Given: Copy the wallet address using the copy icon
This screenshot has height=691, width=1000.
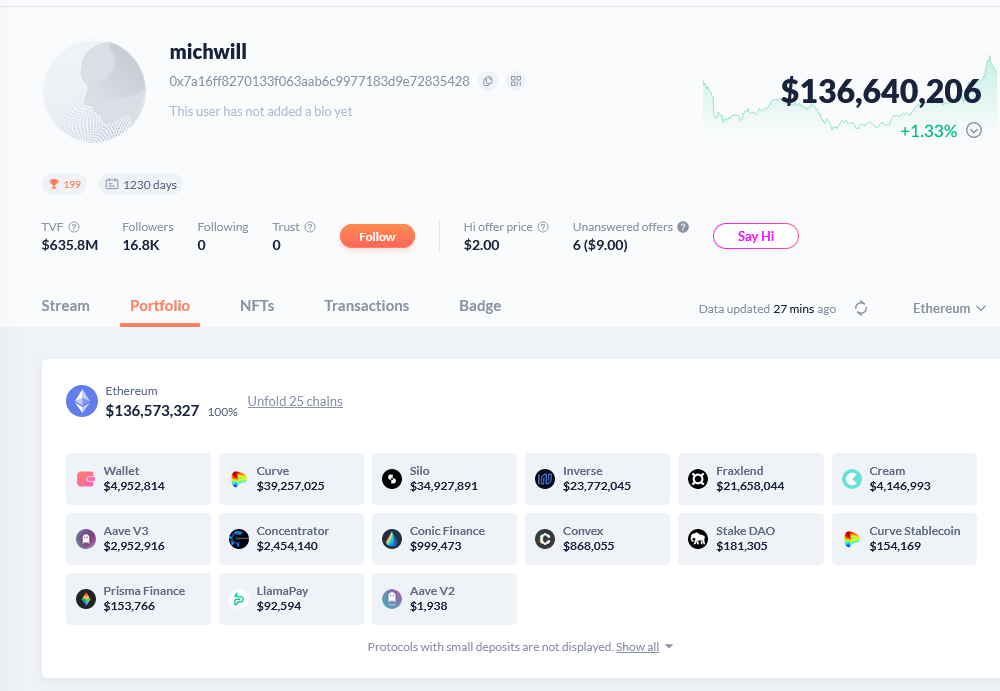Looking at the screenshot, I should (487, 81).
